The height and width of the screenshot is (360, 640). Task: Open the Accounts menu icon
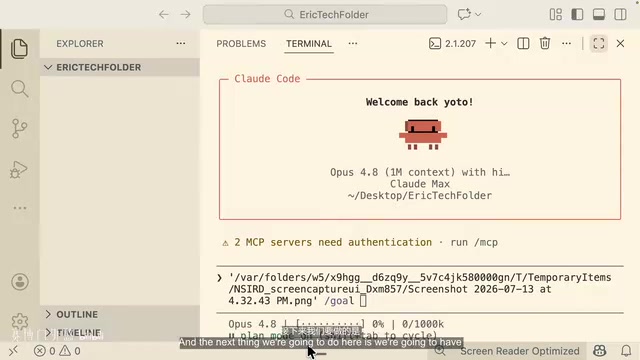tap(20, 282)
